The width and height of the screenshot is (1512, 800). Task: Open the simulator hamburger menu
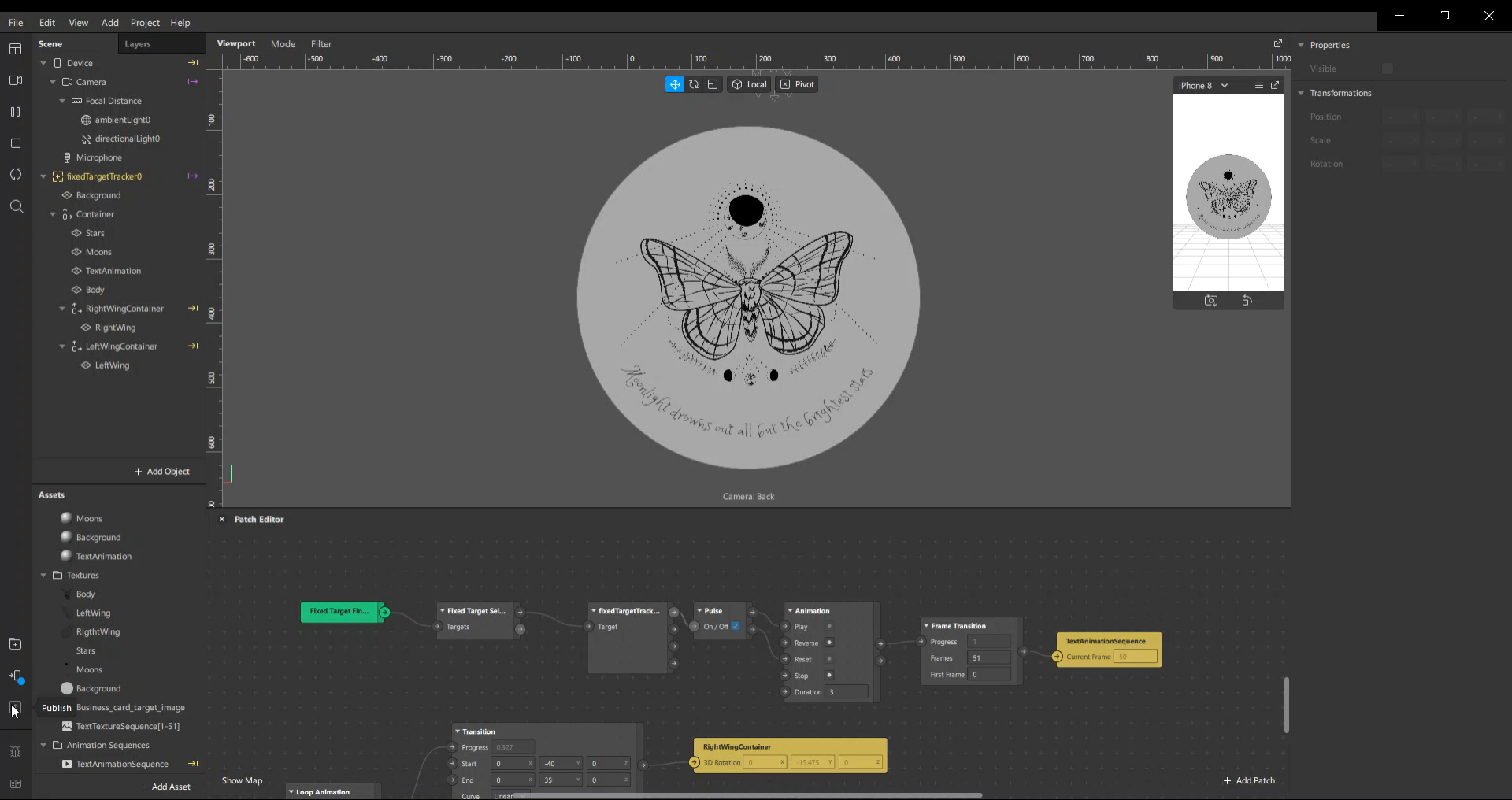(x=1259, y=85)
